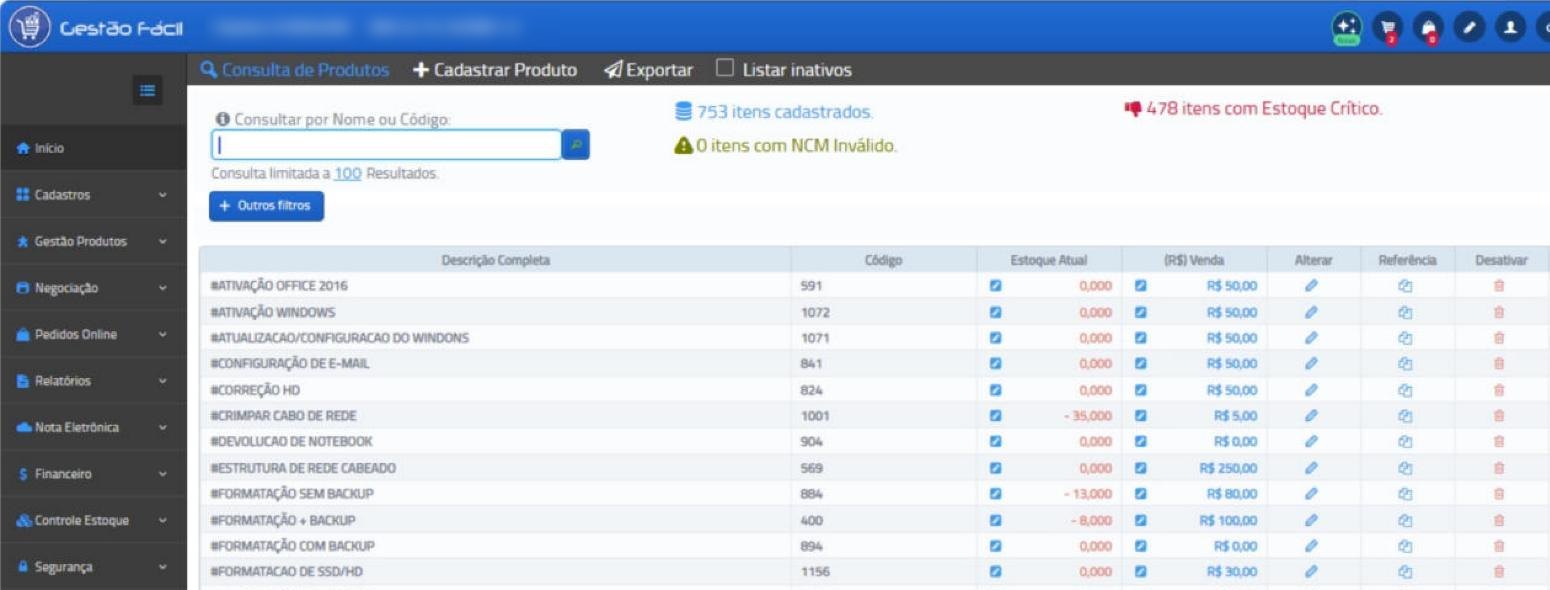Open the 478 itens com Estoque Crítico link
Screen dimensions: 1550x590
coord(1253,108)
